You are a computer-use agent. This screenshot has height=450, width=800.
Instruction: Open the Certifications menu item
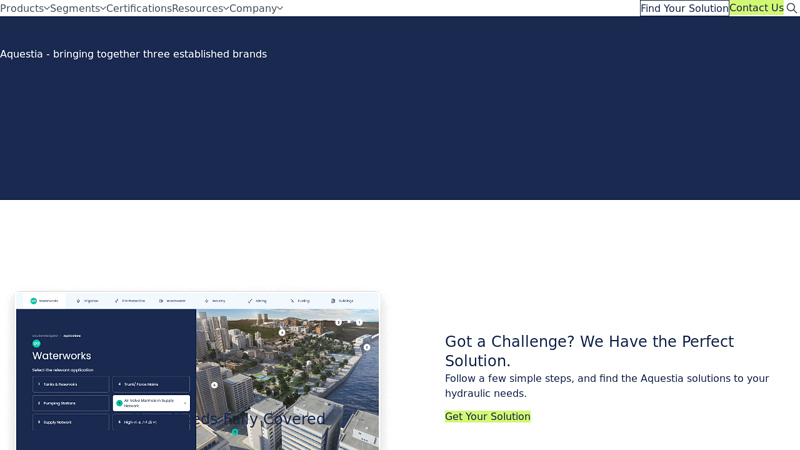138,8
